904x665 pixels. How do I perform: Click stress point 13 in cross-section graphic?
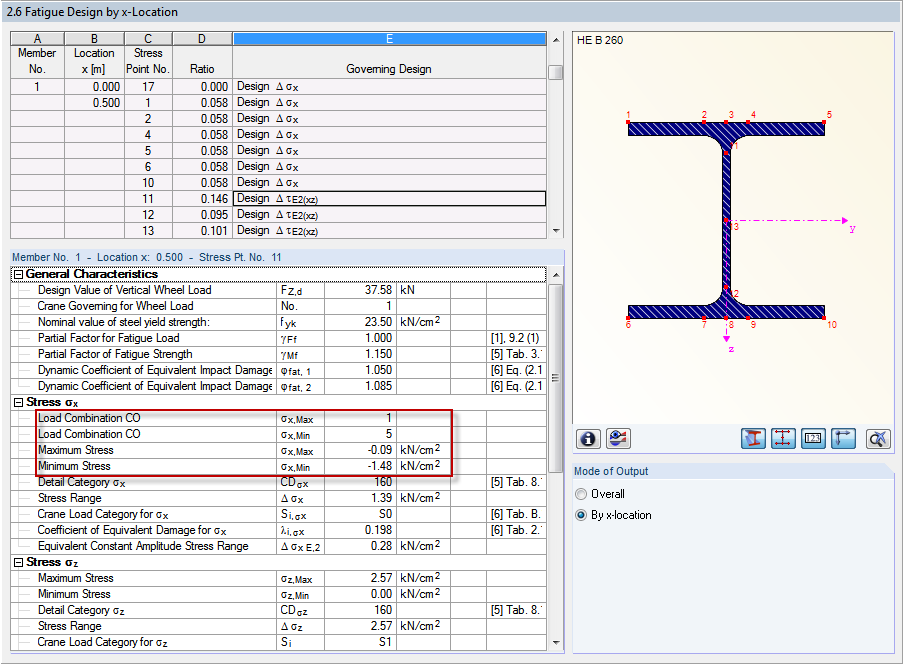tap(726, 221)
